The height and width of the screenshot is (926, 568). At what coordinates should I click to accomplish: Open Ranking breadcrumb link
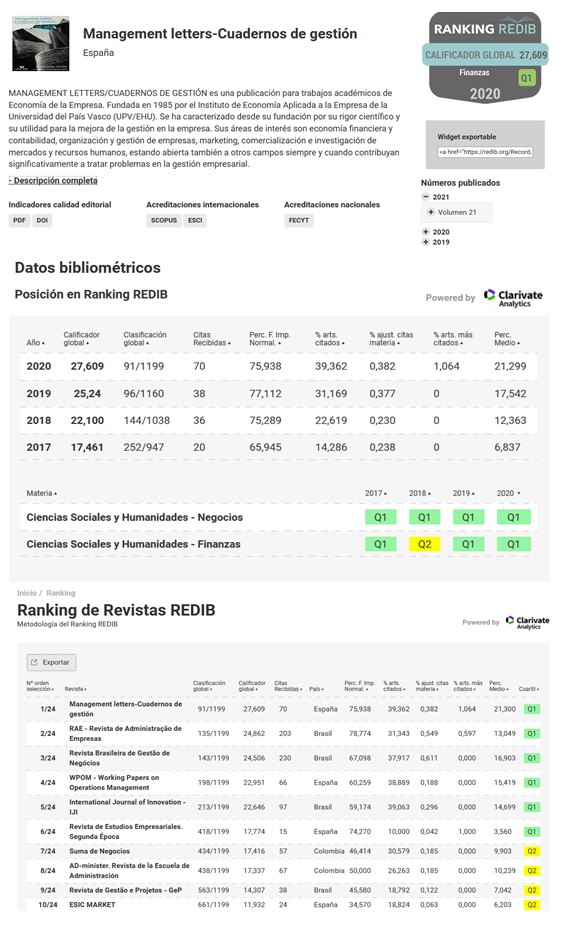point(61,593)
